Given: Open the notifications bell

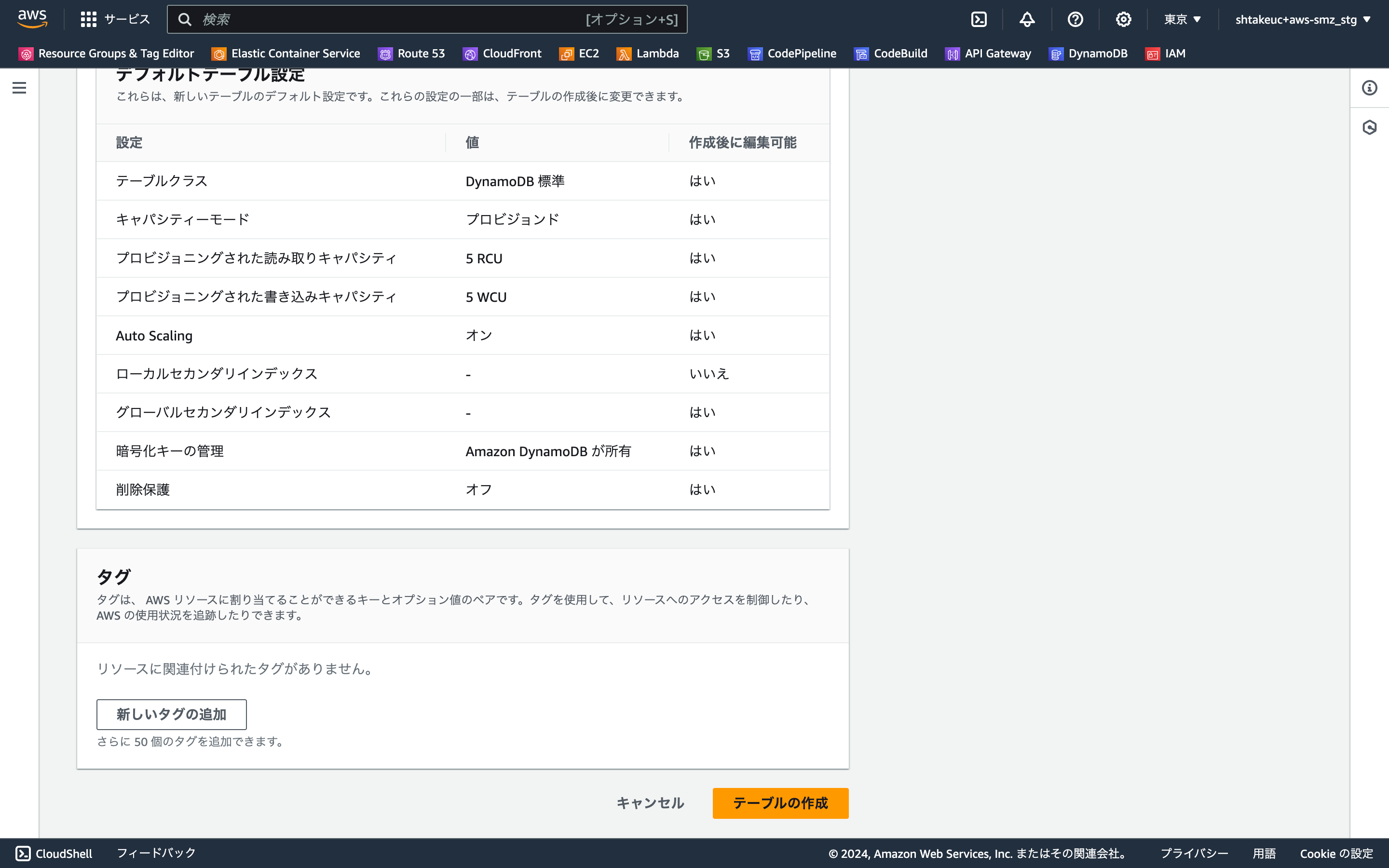Looking at the screenshot, I should pyautogui.click(x=1027, y=19).
